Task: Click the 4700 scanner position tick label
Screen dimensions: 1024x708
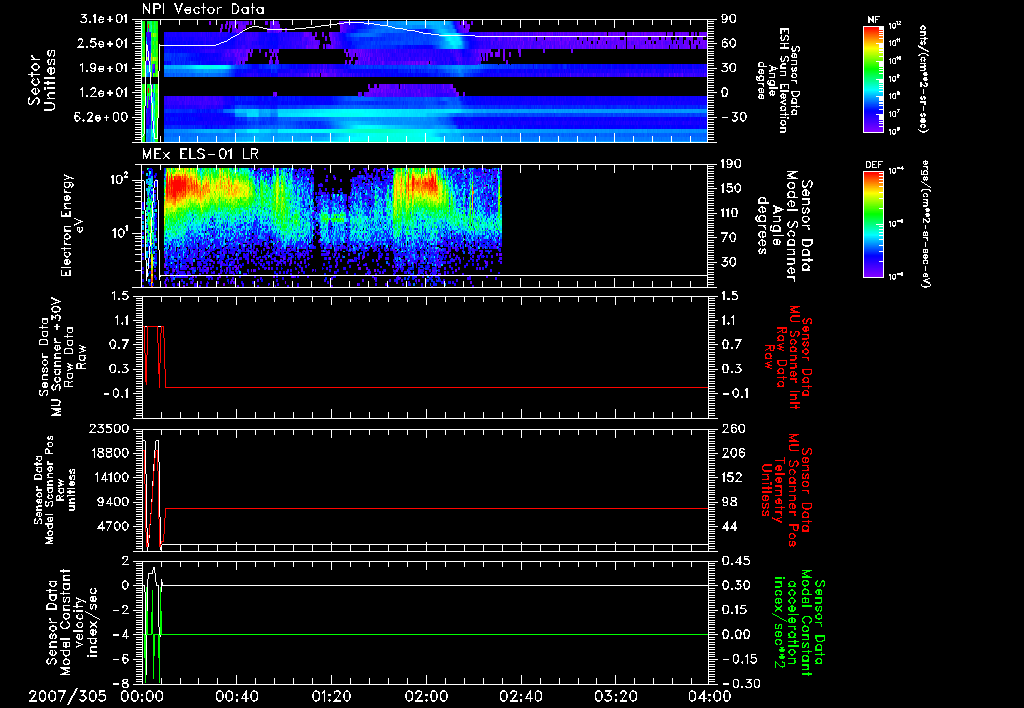Action: click(x=114, y=526)
